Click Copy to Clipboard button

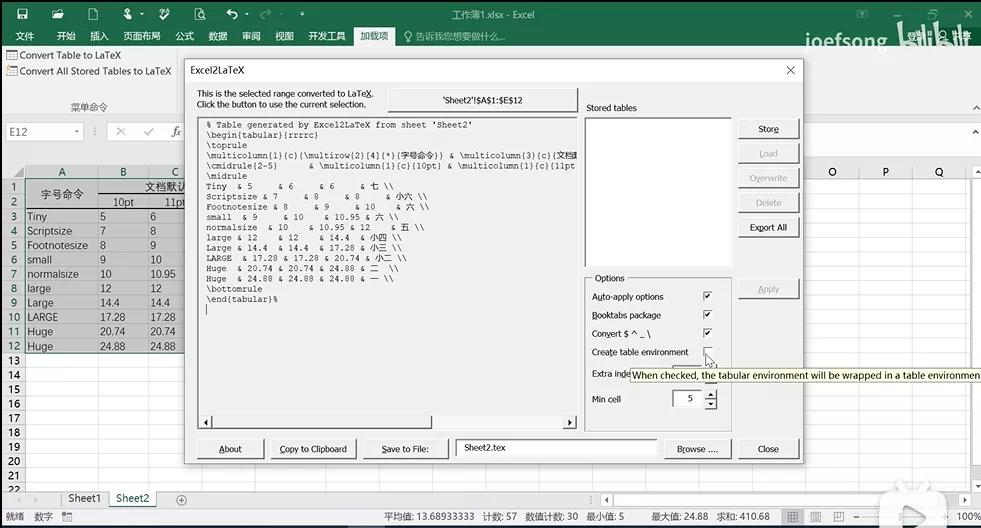[x=313, y=449]
